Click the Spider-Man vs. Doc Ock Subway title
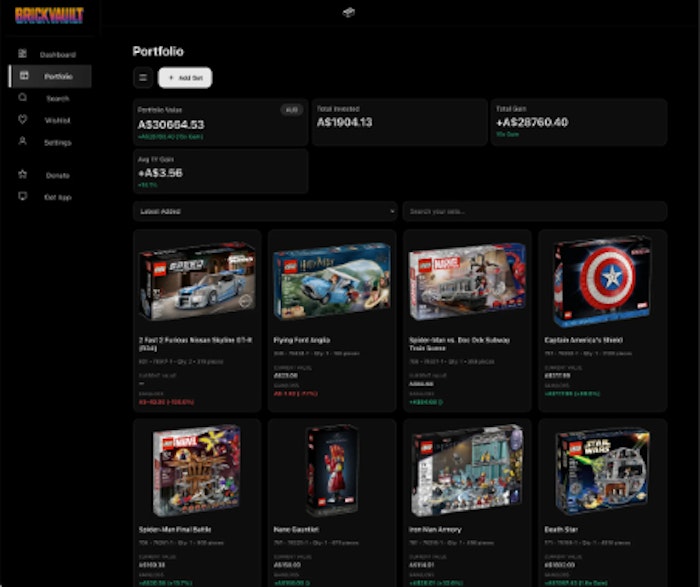 (459, 344)
